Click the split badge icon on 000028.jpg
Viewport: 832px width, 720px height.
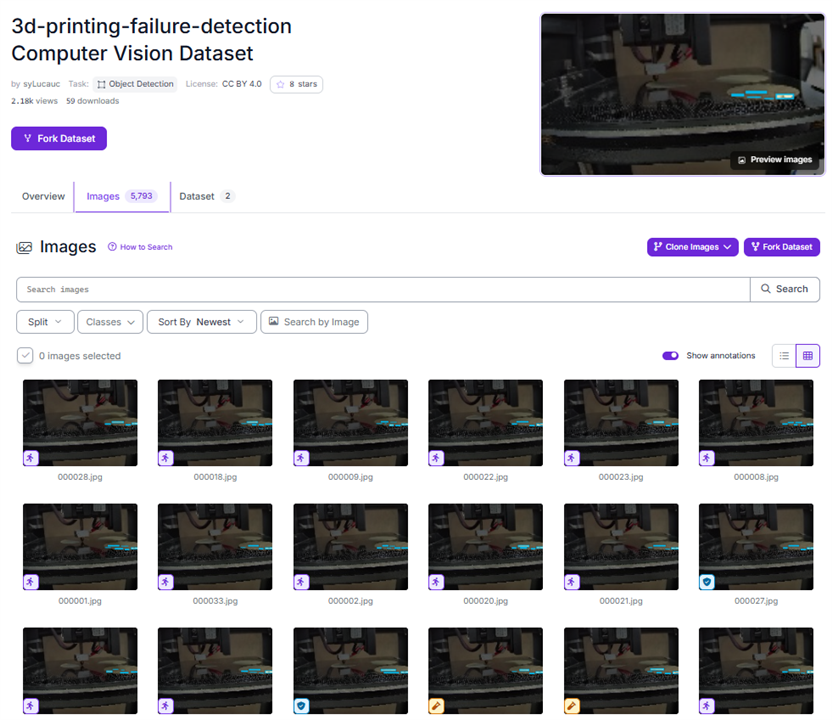point(31,457)
